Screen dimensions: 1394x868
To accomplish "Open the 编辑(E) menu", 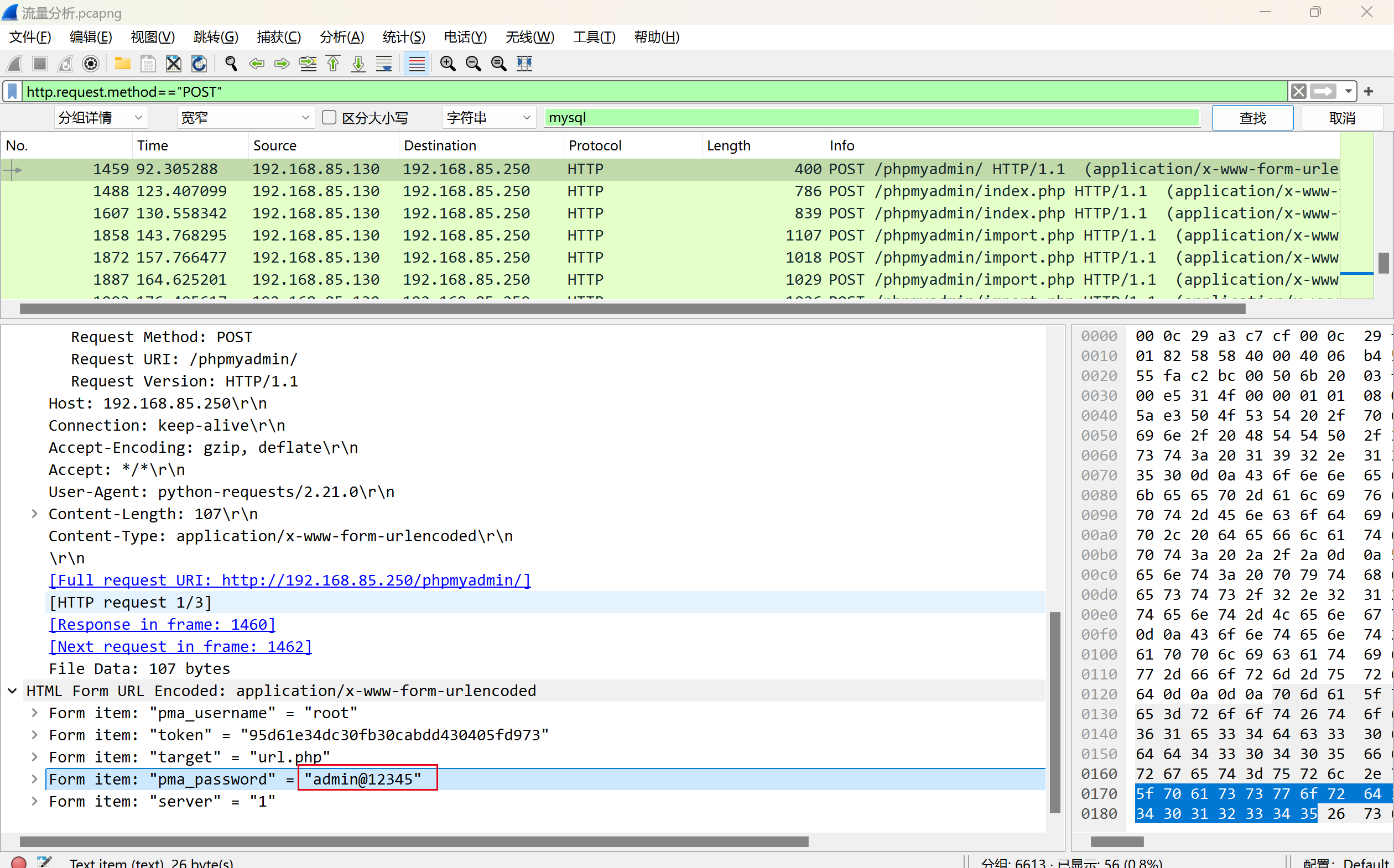I will point(90,36).
